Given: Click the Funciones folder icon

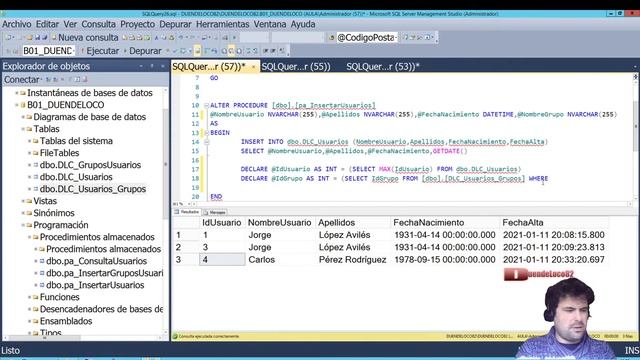Looking at the screenshot, I should 36,297.
